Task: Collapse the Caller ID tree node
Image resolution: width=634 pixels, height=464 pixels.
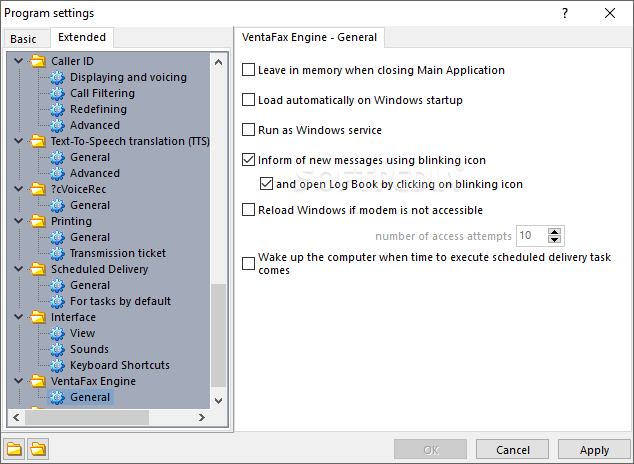Action: coord(18,61)
